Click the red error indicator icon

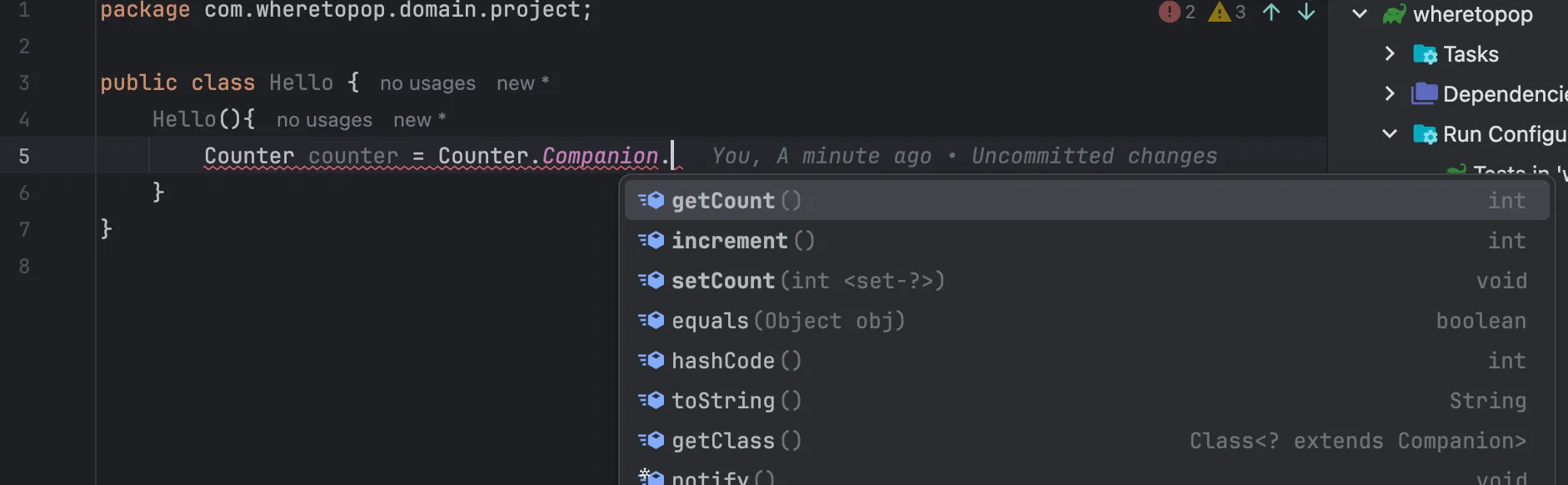(1169, 12)
